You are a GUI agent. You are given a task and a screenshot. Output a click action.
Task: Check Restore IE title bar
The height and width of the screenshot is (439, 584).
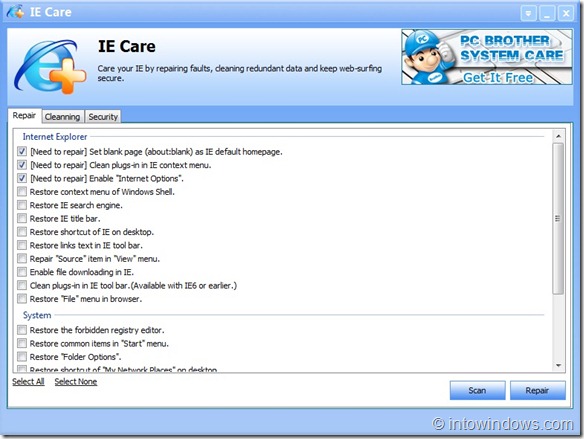point(22,218)
